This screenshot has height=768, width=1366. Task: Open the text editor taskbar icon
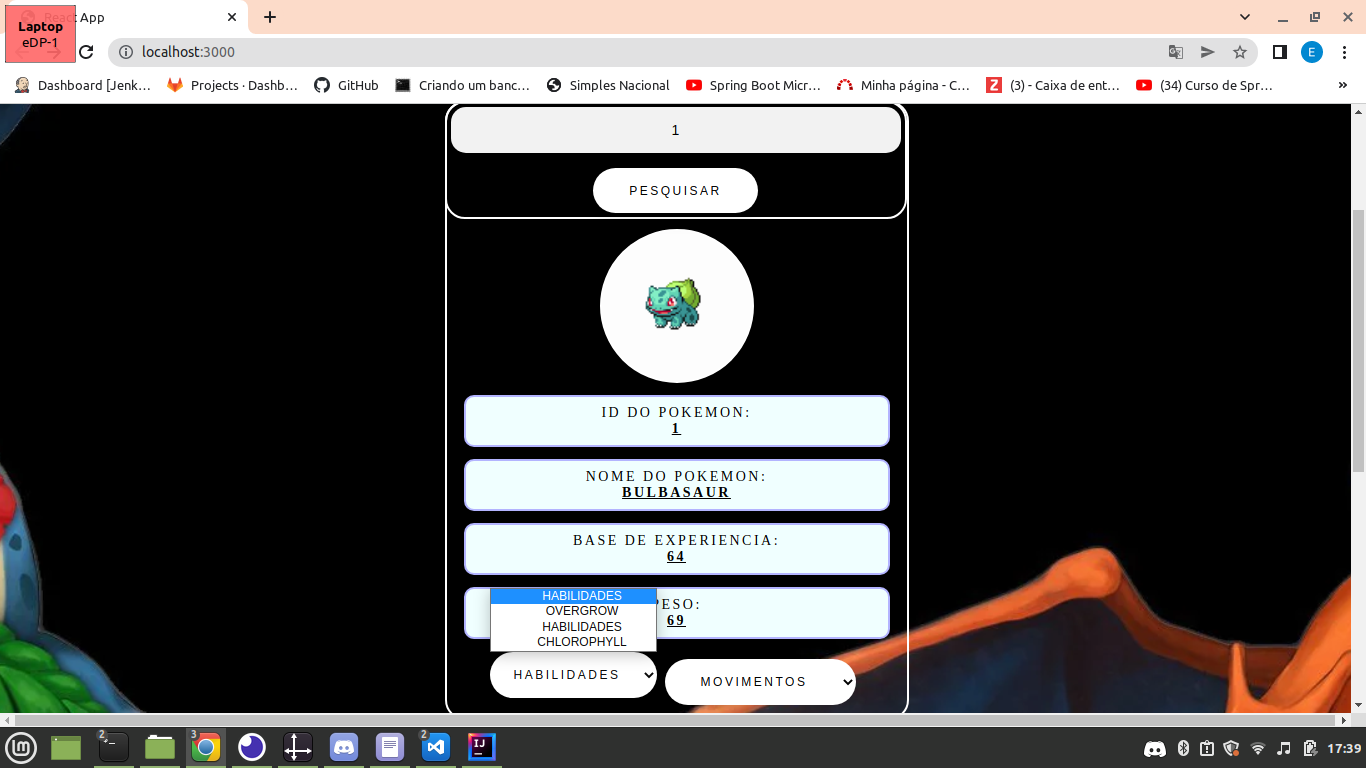(x=390, y=747)
